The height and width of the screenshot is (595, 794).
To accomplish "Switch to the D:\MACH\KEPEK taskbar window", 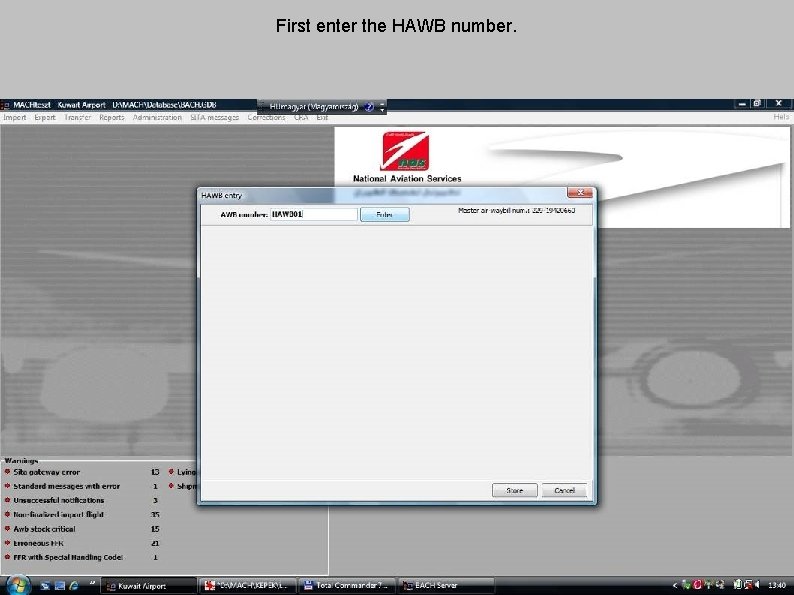I will pyautogui.click(x=247, y=585).
